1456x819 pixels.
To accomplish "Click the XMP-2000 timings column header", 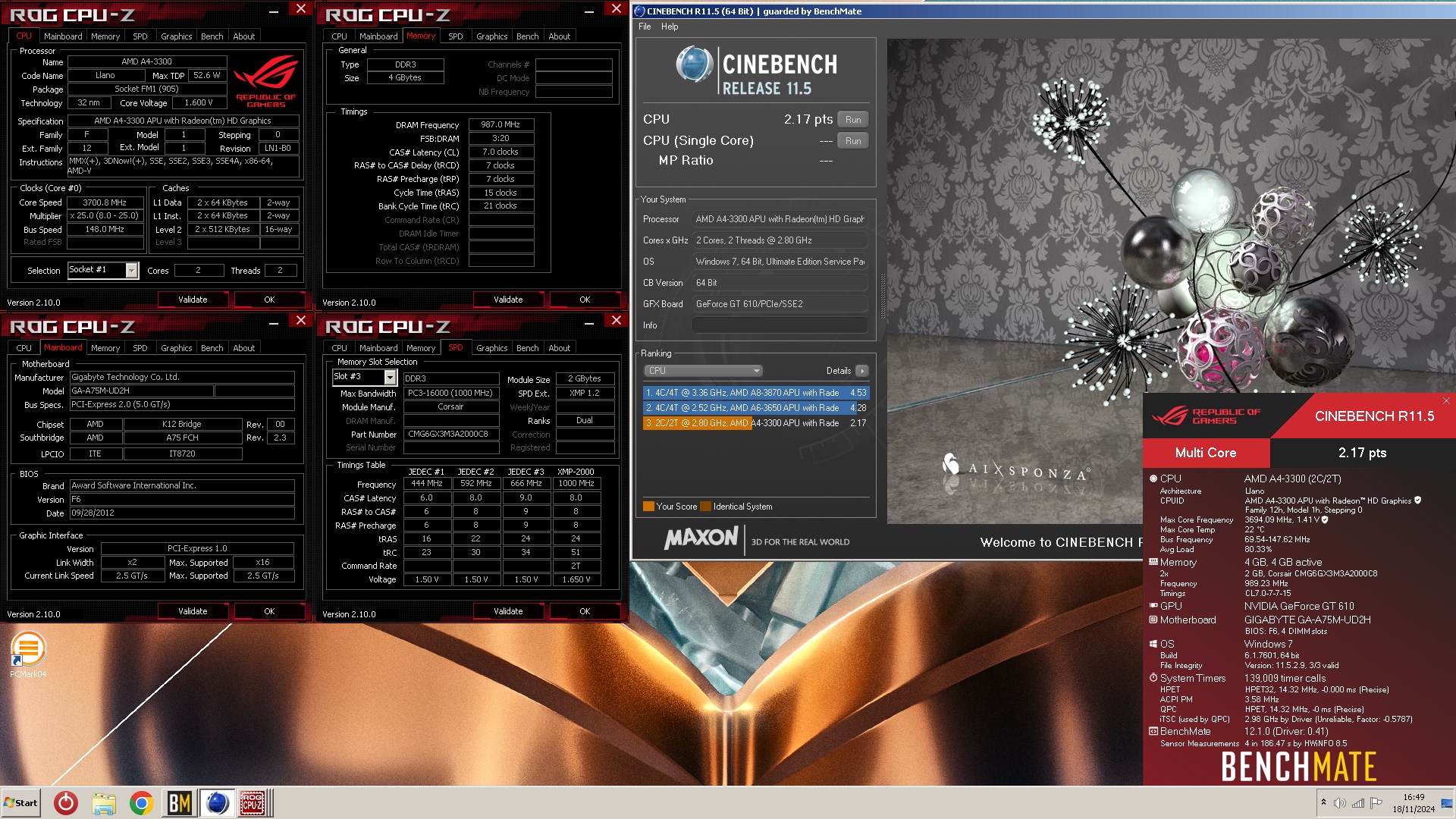I will coord(576,472).
